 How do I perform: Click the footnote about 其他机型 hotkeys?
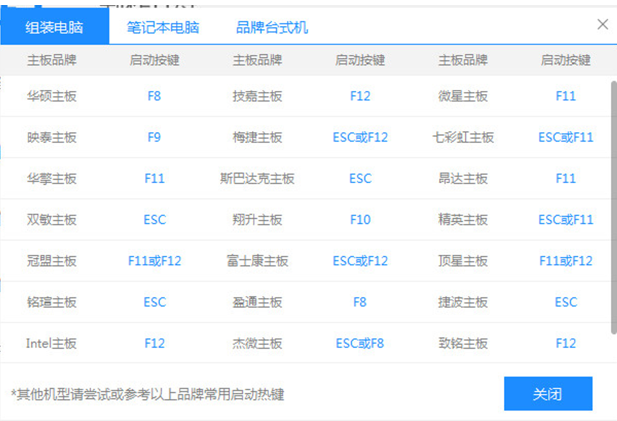[x=148, y=394]
